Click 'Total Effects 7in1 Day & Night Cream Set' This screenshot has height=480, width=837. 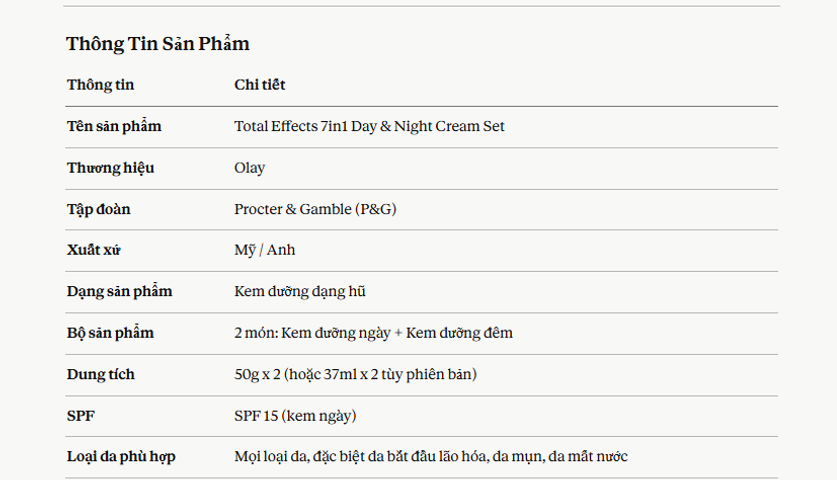(x=369, y=127)
